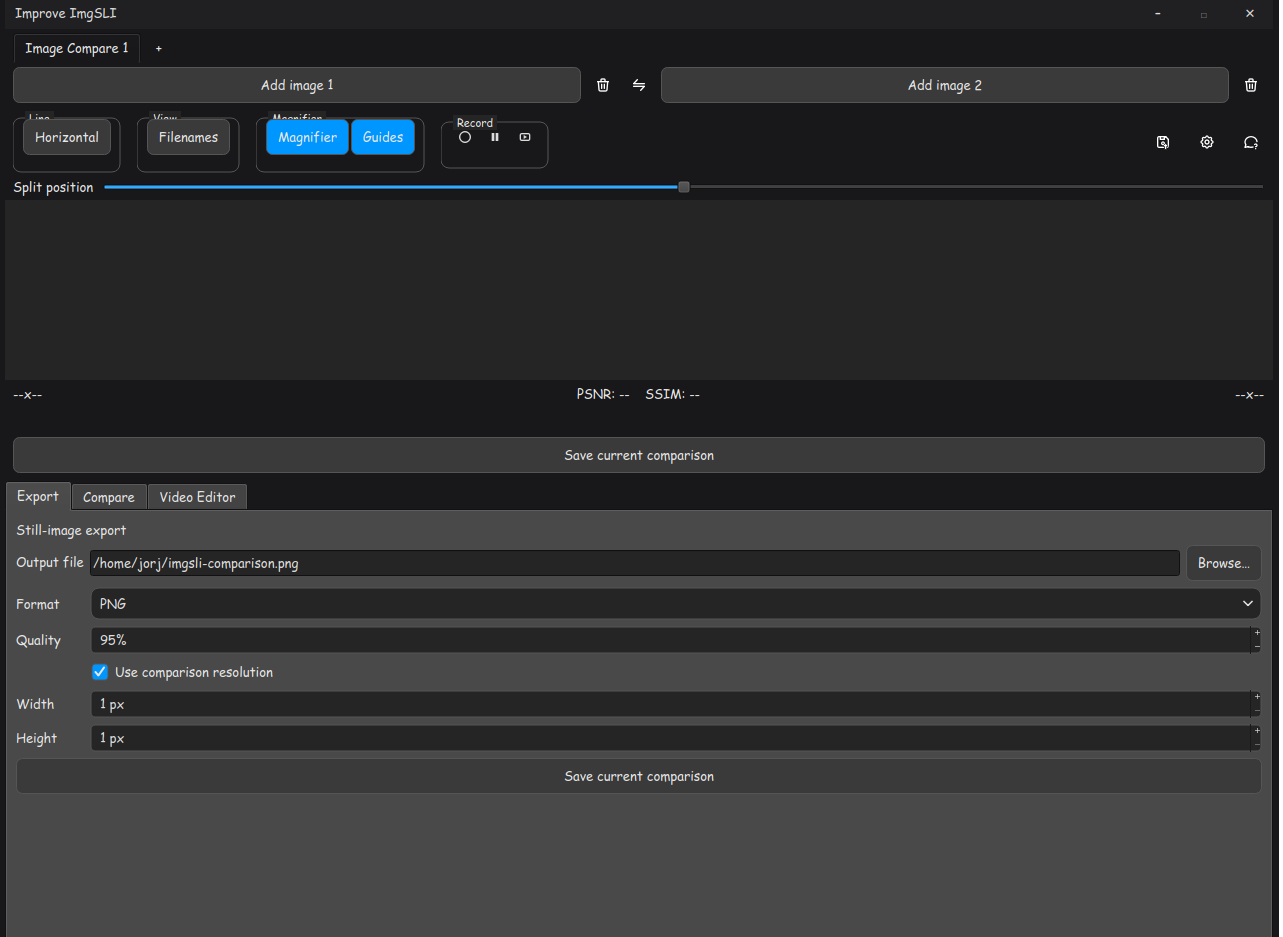This screenshot has width=1283, height=937.
Task: Expand the Format PNG dropdown
Action: tap(676, 604)
